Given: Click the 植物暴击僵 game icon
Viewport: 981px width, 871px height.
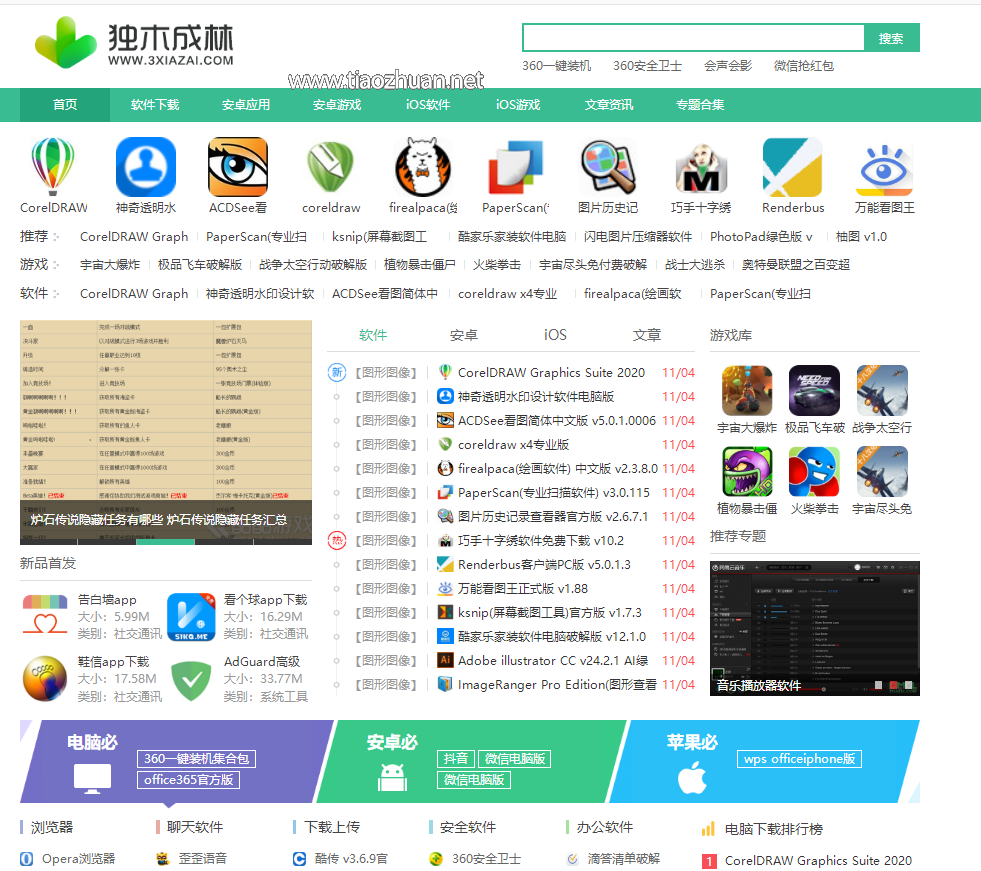Looking at the screenshot, I should pos(747,471).
